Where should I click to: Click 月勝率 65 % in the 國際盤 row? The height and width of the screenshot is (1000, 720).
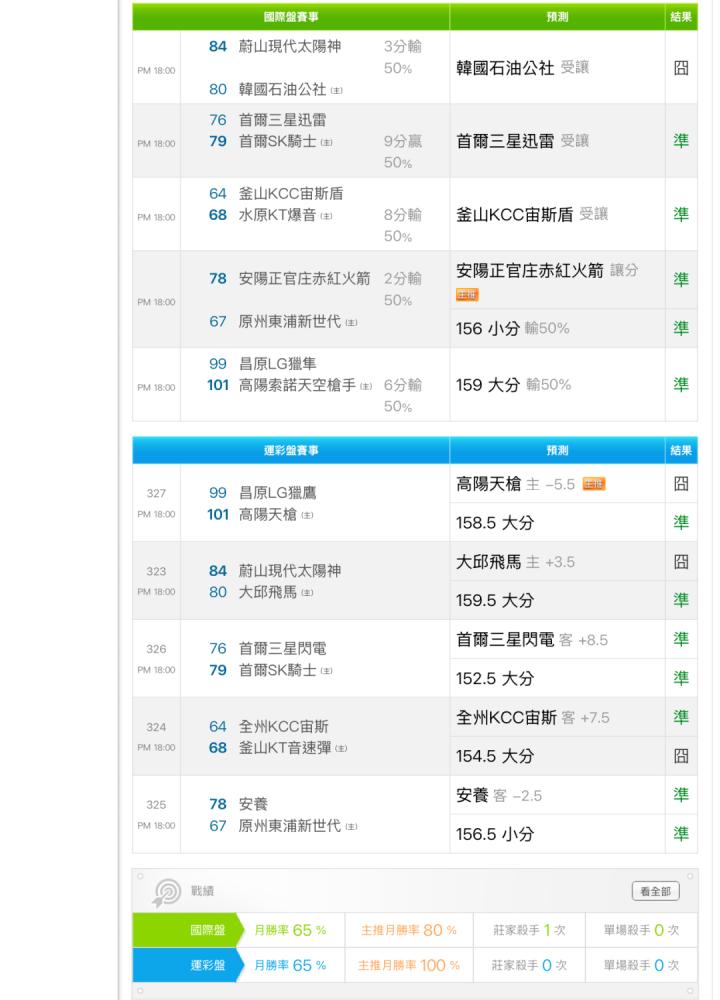click(290, 930)
